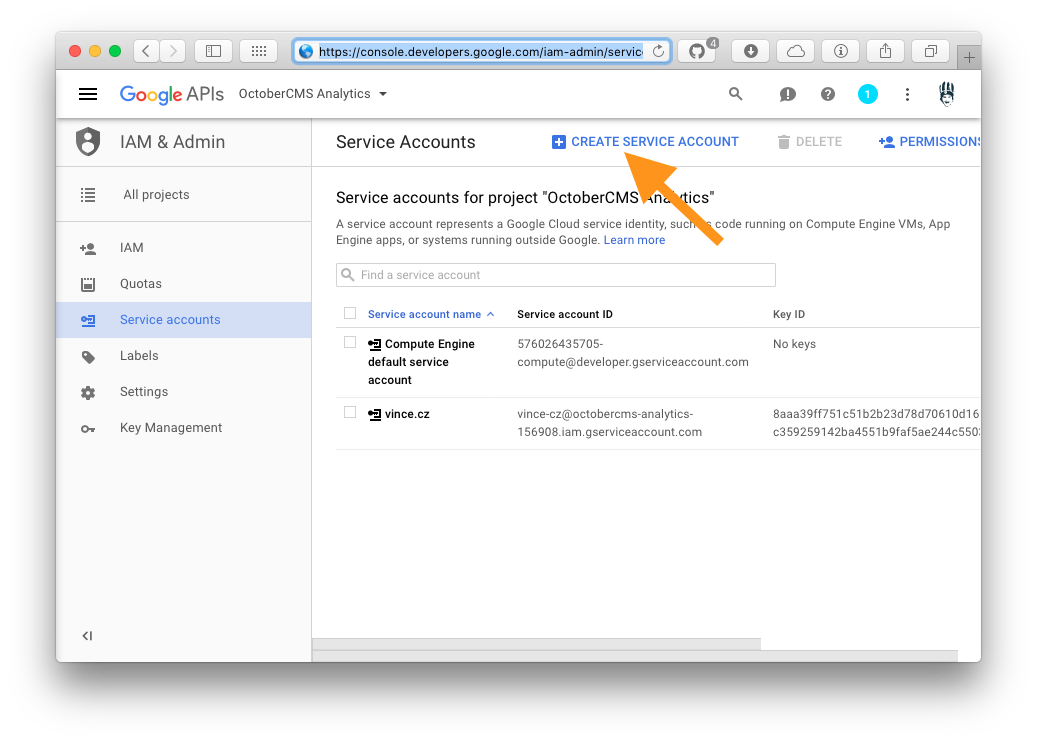
Task: Click the compute@developer.gserviceaccount.com ID
Action: pos(633,353)
